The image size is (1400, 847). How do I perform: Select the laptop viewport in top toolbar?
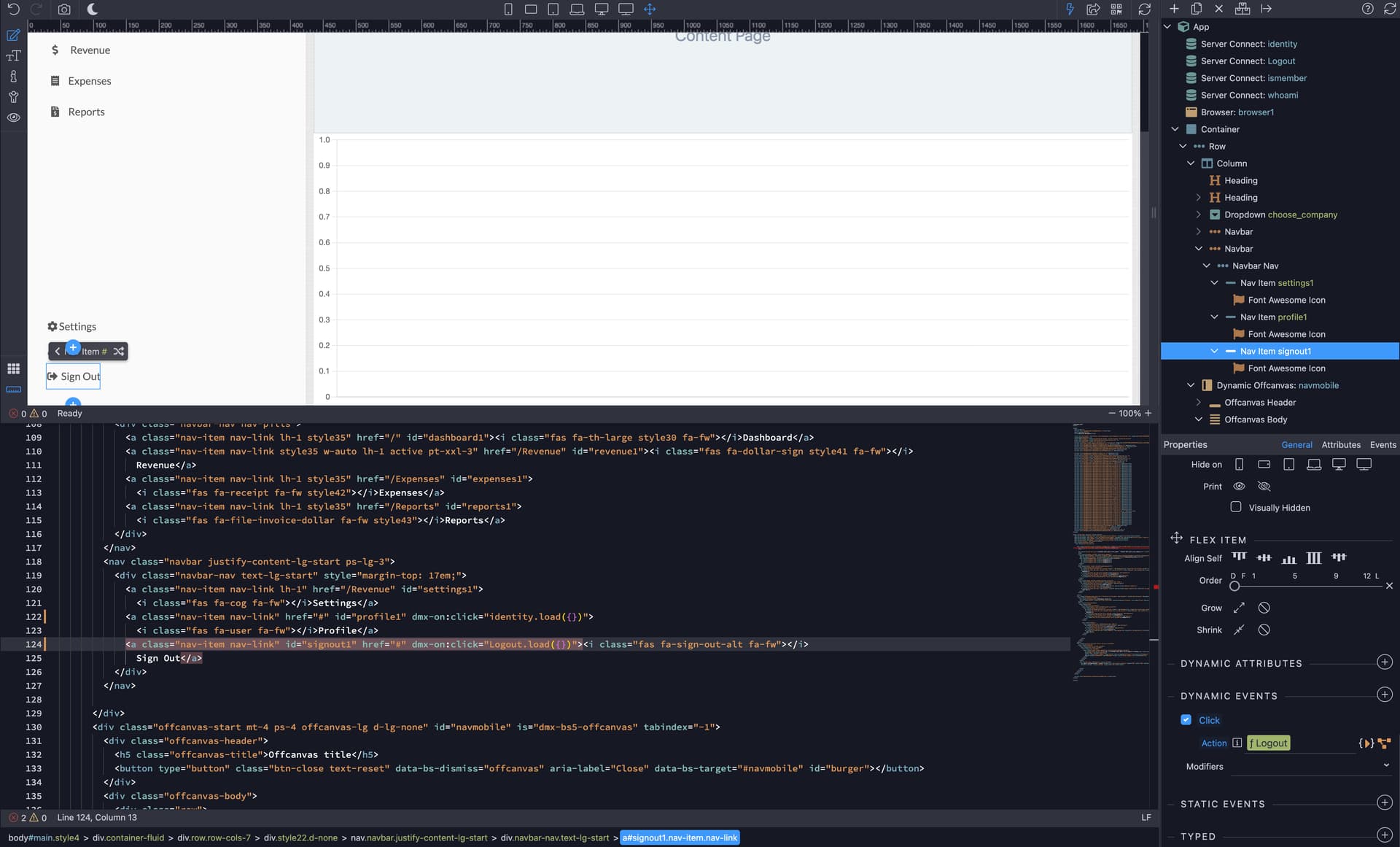click(x=577, y=9)
